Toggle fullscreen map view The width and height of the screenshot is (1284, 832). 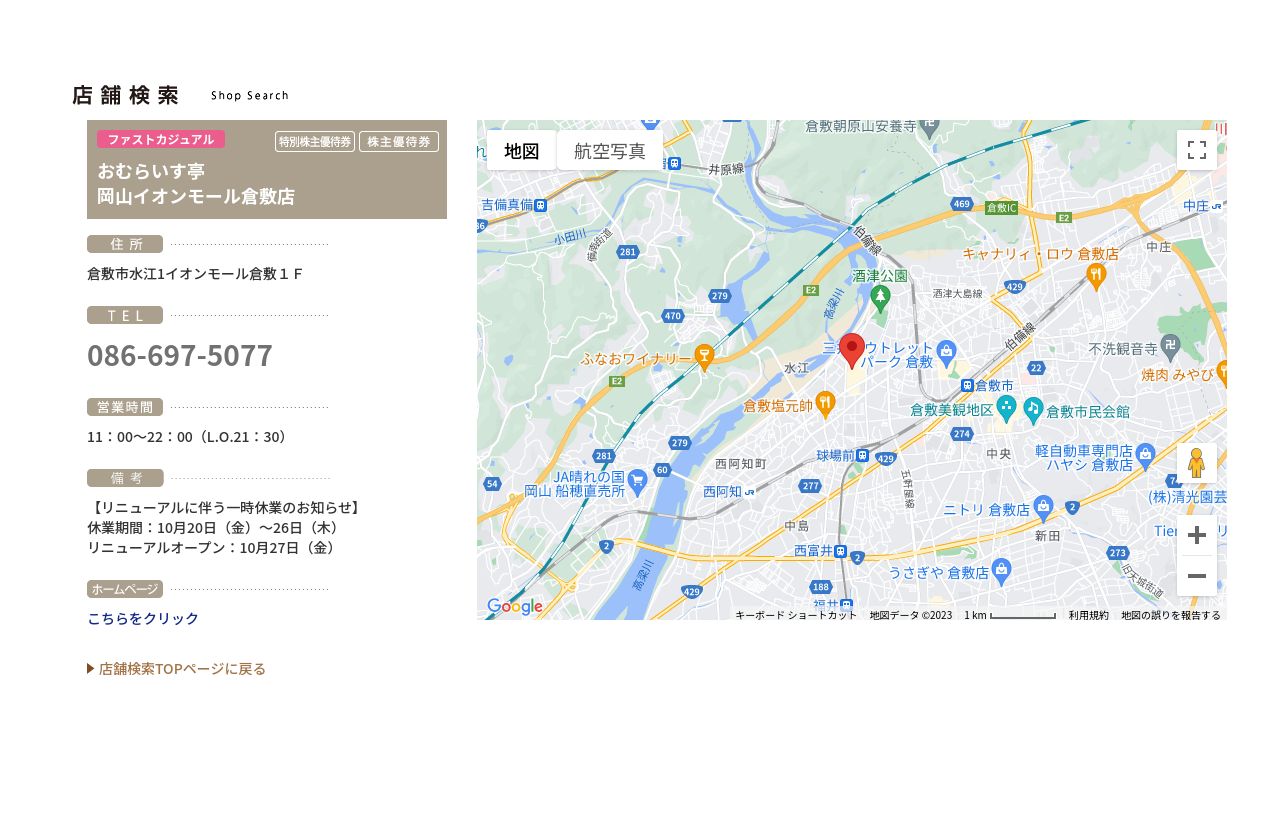tap(1196, 150)
